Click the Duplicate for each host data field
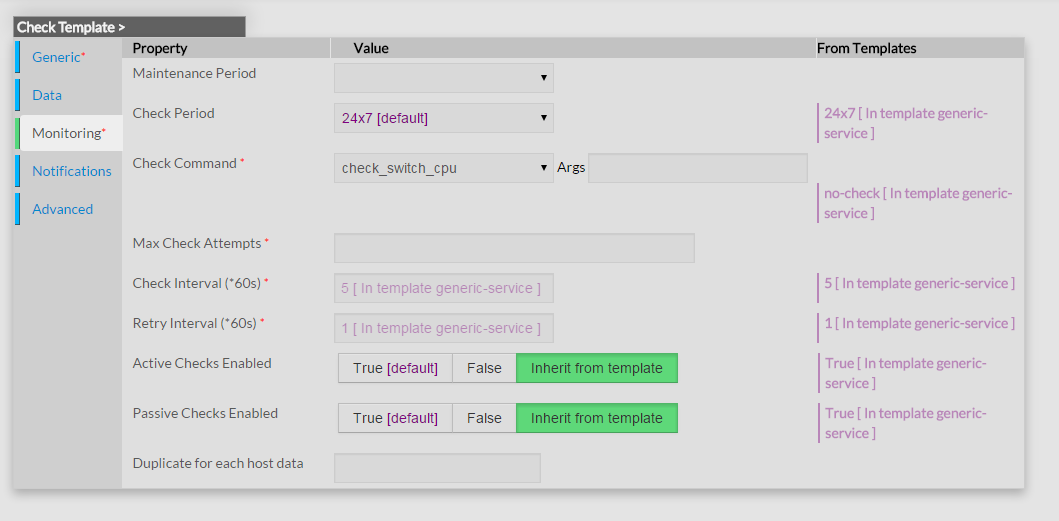The height and width of the screenshot is (521, 1059). 437,468
